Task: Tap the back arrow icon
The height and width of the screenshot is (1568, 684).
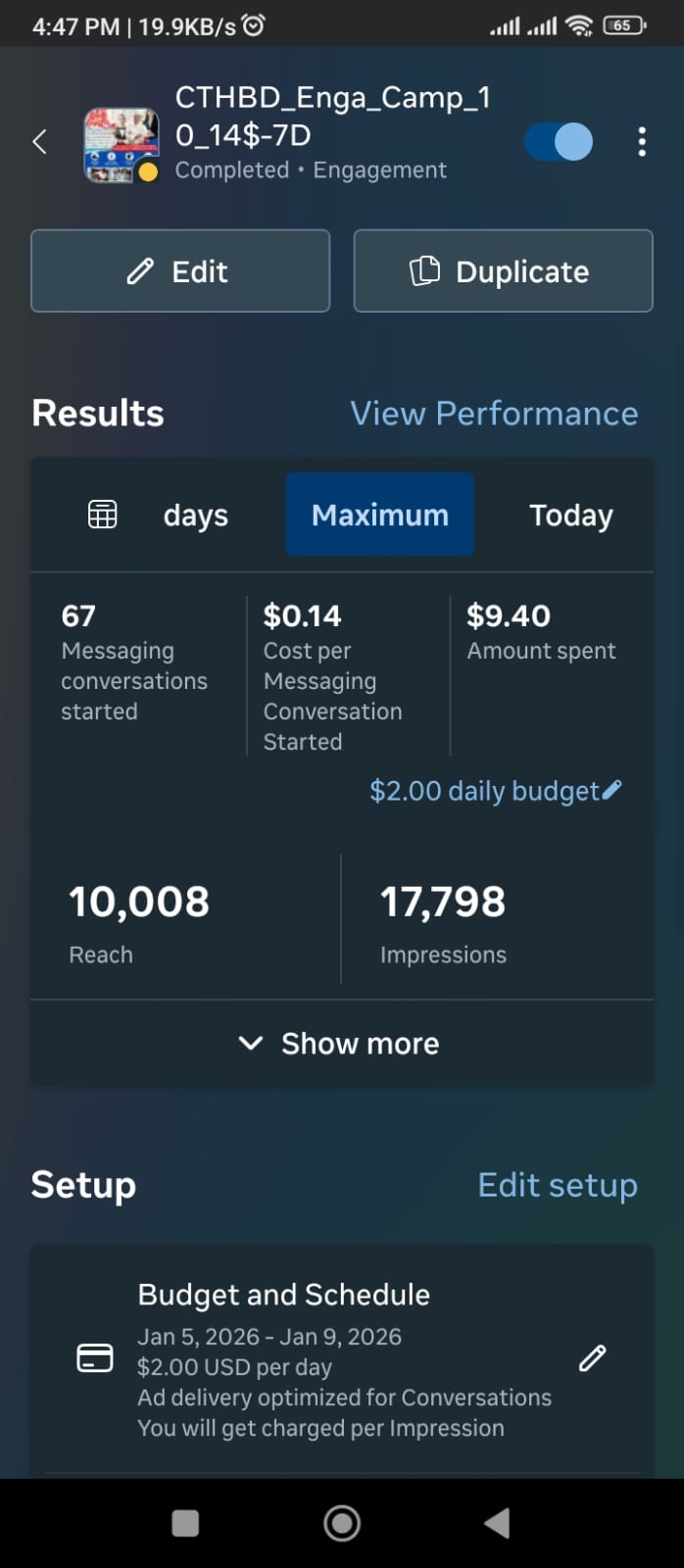Action: (x=40, y=142)
